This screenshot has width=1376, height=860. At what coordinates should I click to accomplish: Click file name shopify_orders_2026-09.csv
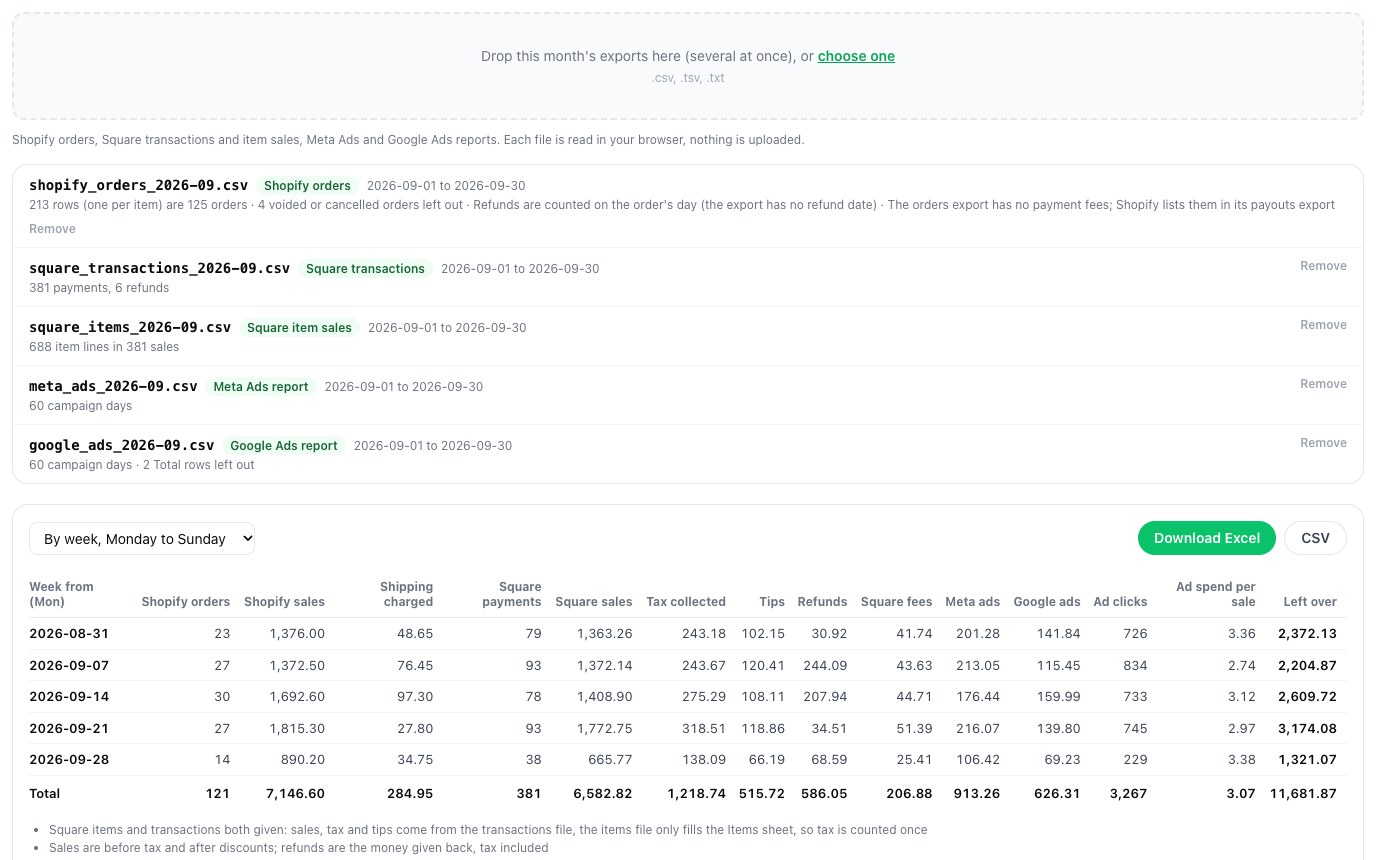tap(138, 185)
